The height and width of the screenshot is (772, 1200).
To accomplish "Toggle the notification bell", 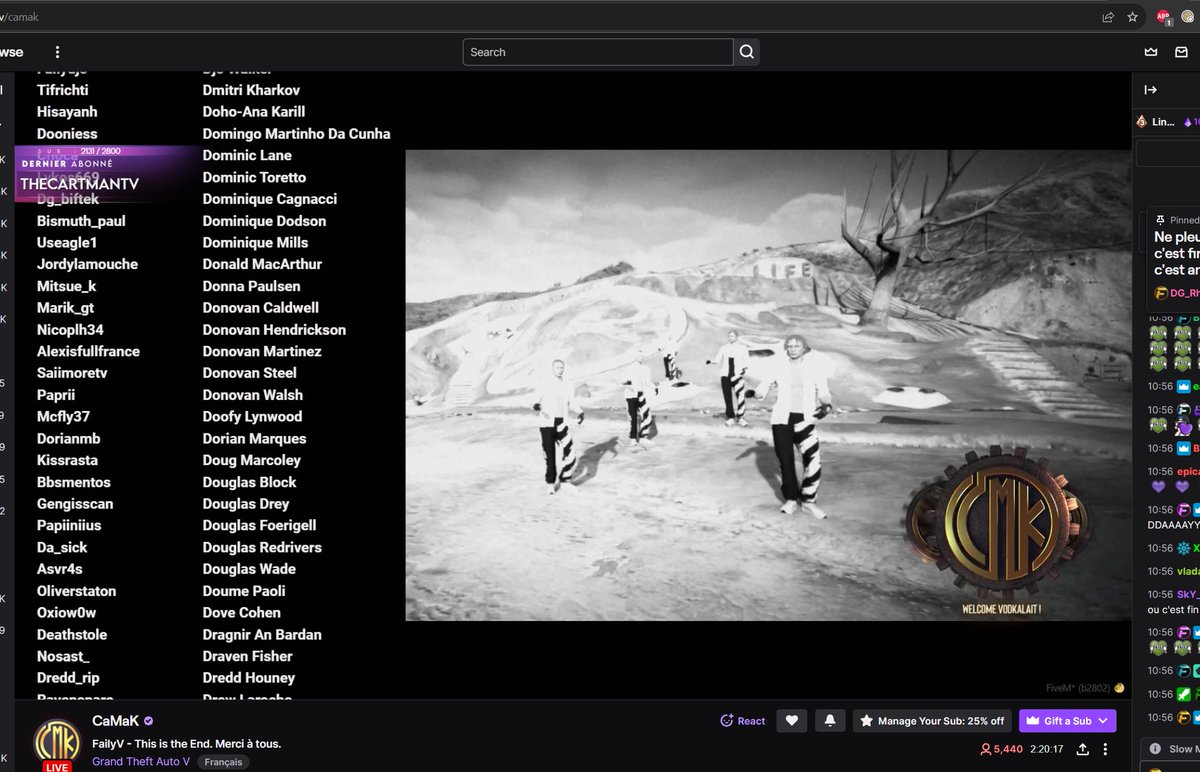I will tap(829, 720).
